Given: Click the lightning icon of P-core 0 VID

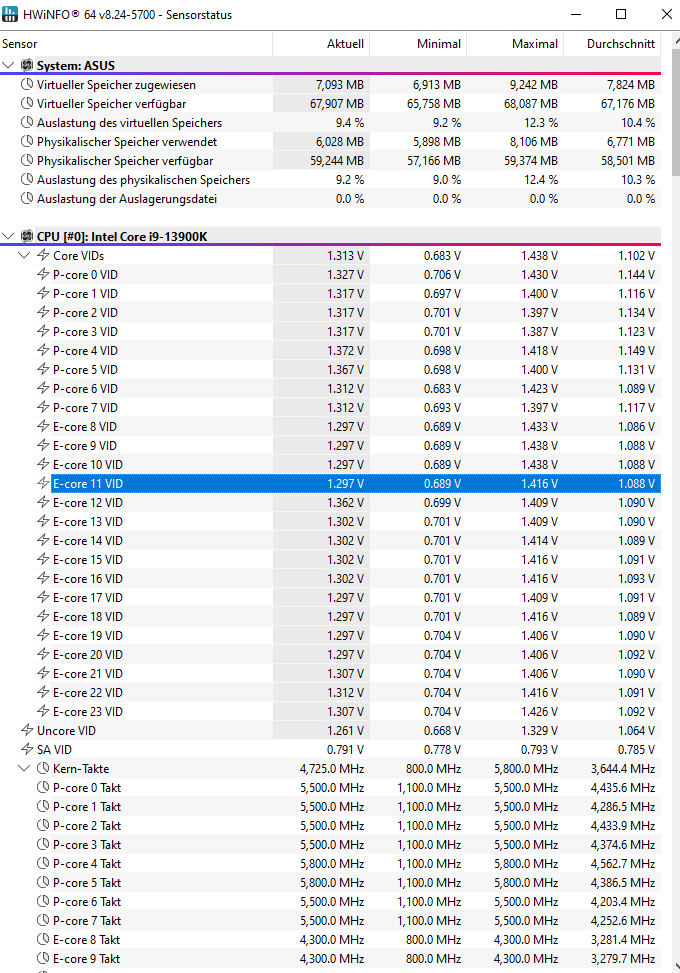Looking at the screenshot, I should tap(43, 274).
